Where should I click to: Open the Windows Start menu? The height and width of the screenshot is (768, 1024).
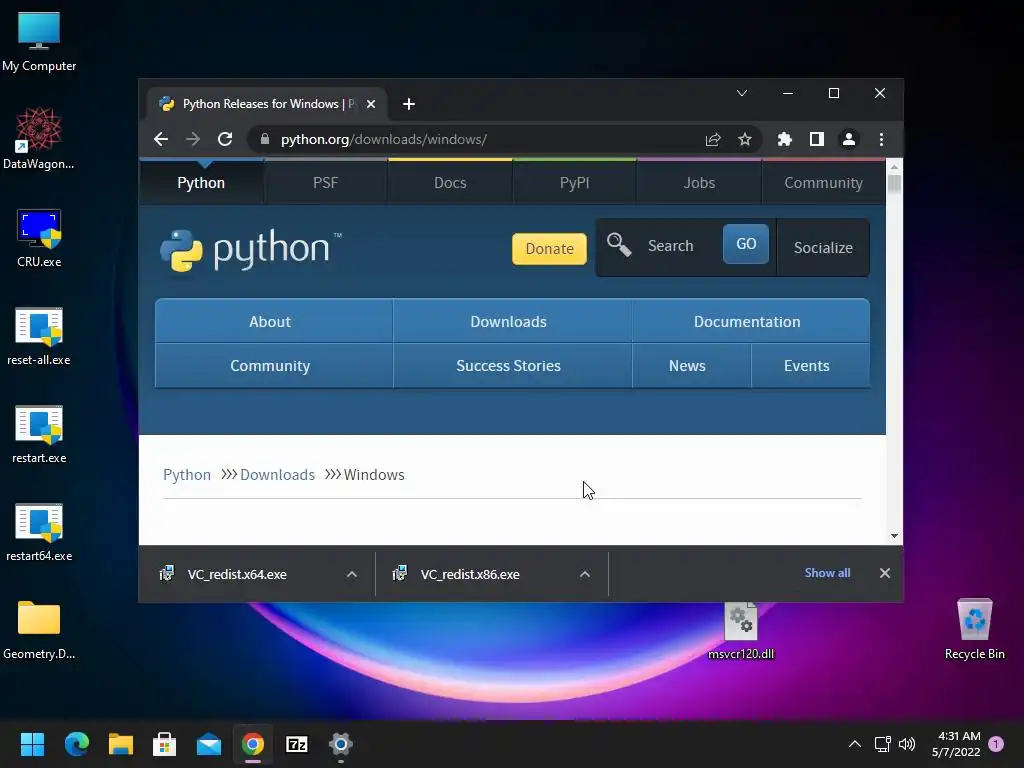click(x=32, y=744)
